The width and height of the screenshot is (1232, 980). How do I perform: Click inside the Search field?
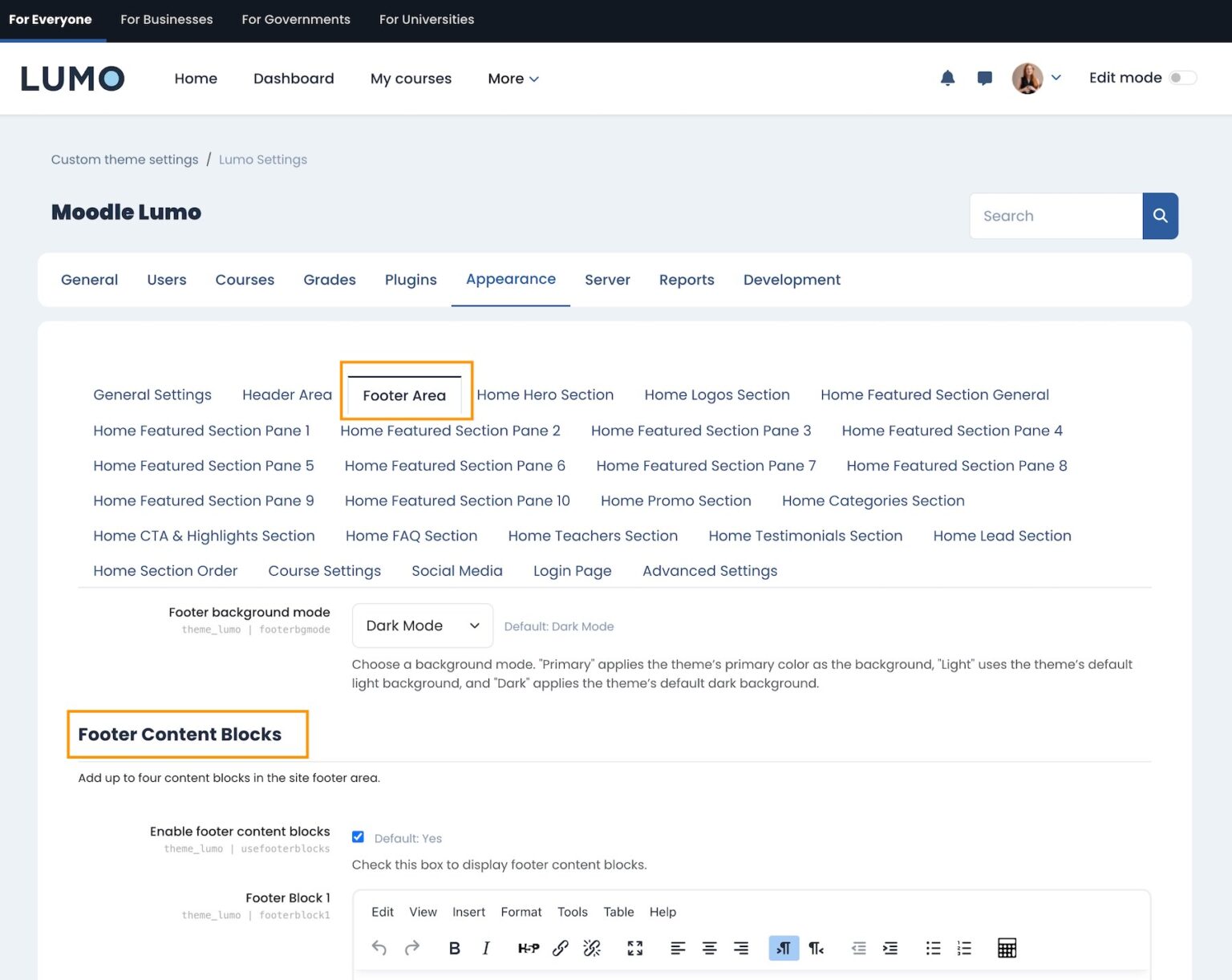click(1055, 216)
